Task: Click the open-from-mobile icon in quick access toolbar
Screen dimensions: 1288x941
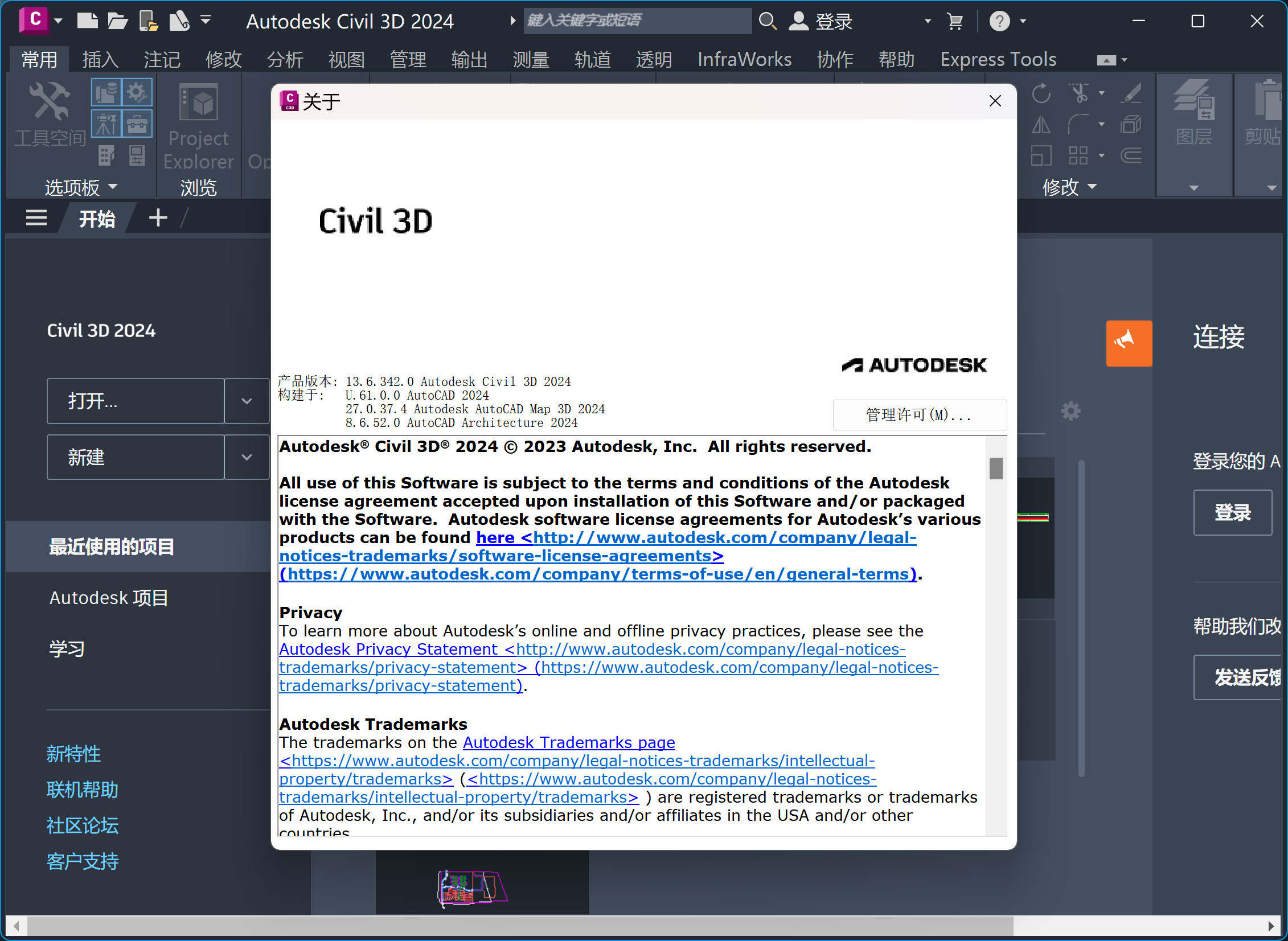Action: [148, 21]
